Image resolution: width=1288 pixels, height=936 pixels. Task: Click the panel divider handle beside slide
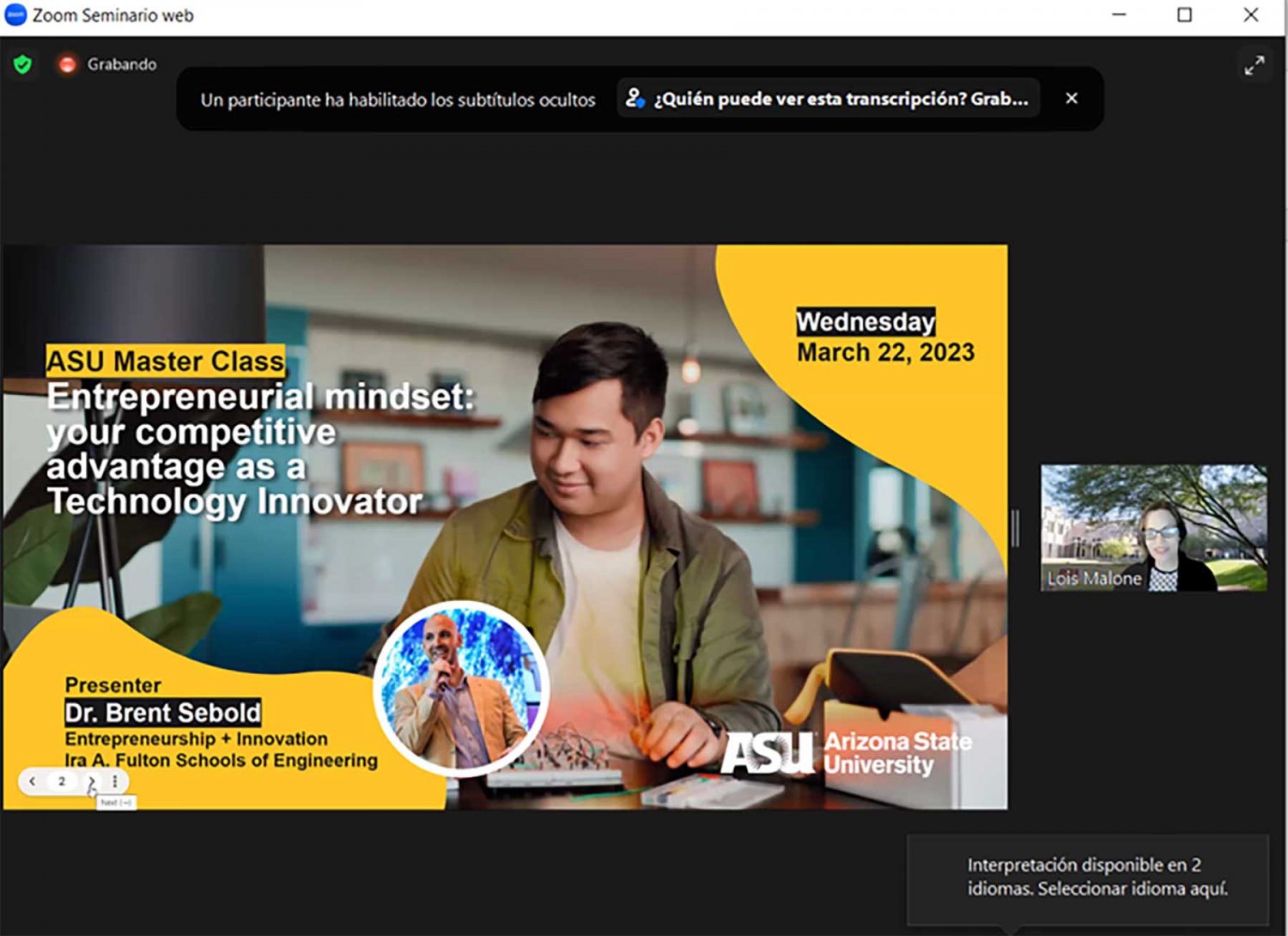(x=1015, y=528)
